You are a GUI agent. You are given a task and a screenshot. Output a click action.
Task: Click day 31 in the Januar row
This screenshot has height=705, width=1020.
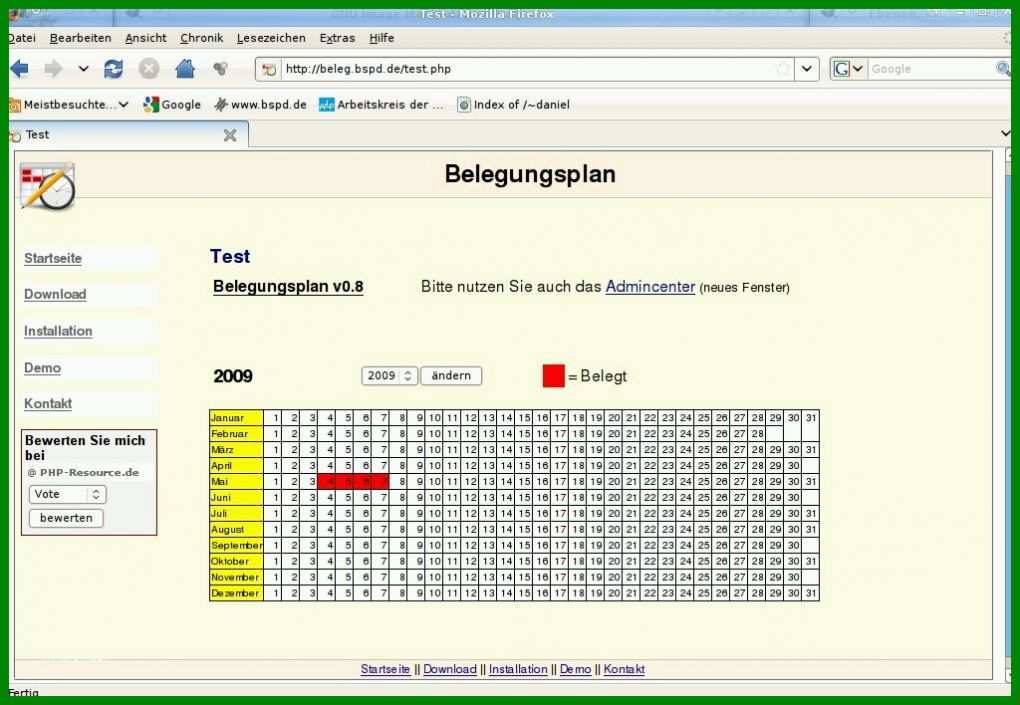pyautogui.click(x=811, y=418)
